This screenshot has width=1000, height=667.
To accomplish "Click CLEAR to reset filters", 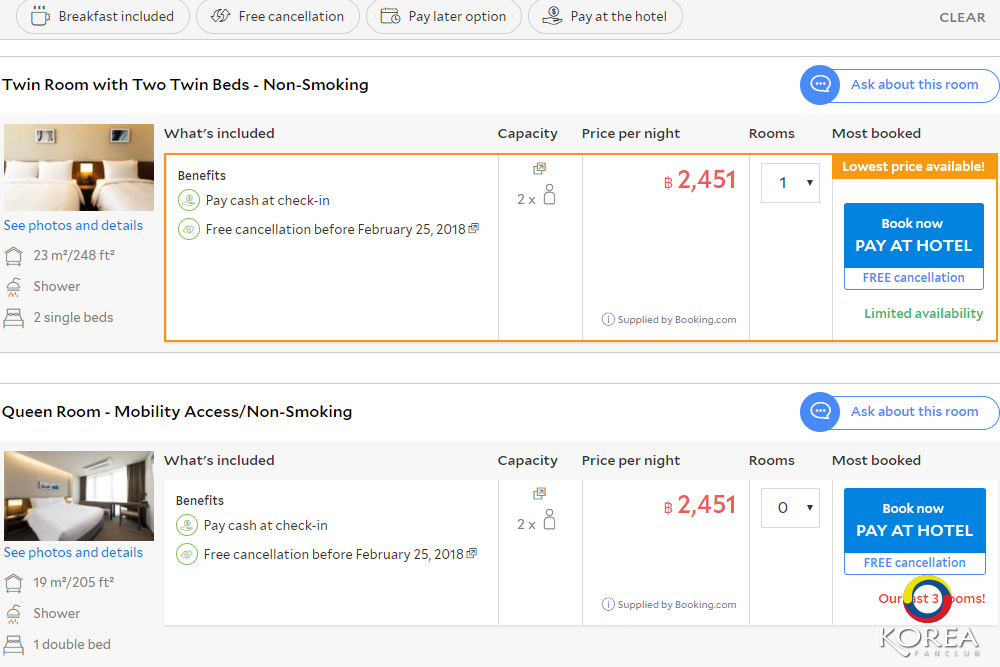I will pos(962,17).
